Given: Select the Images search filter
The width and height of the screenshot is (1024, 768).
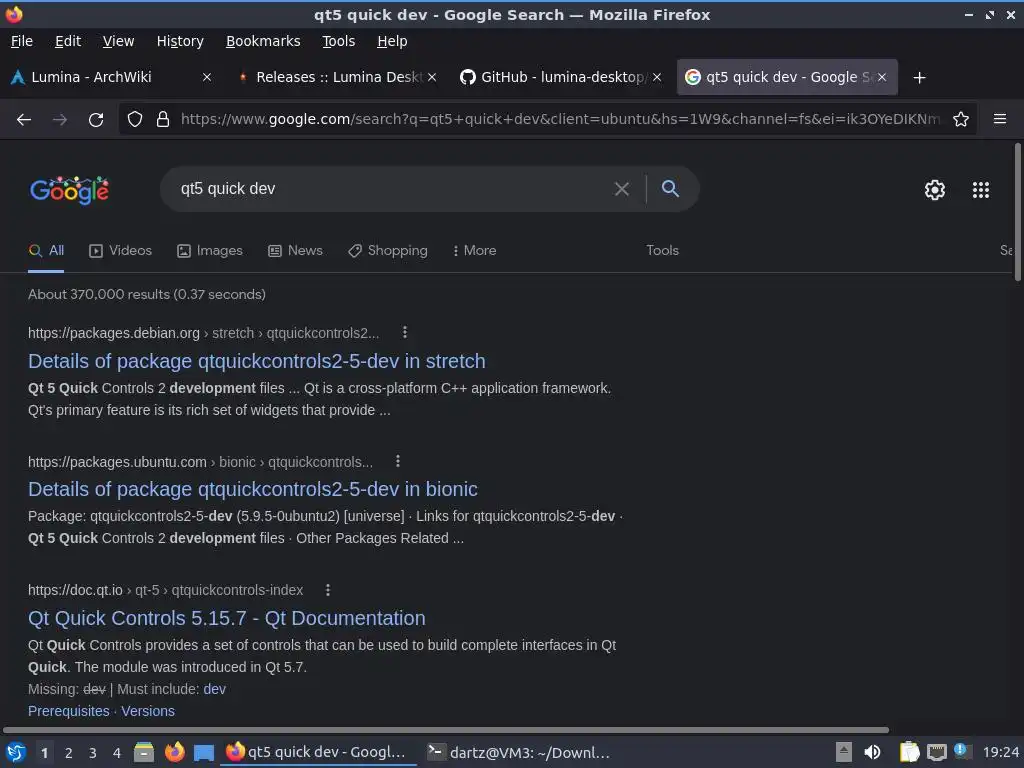Looking at the screenshot, I should pos(210,251).
